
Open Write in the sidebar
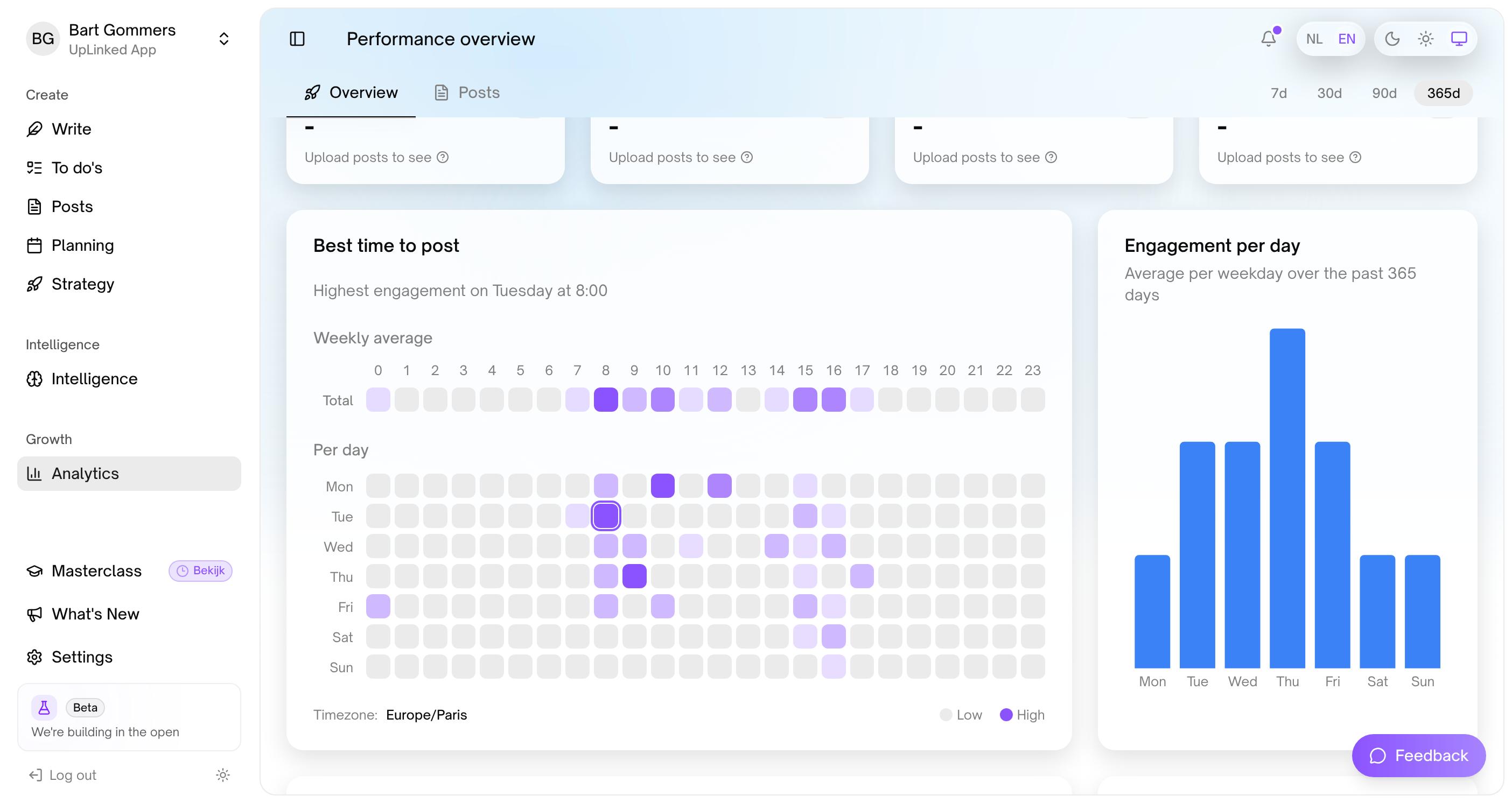129,129
